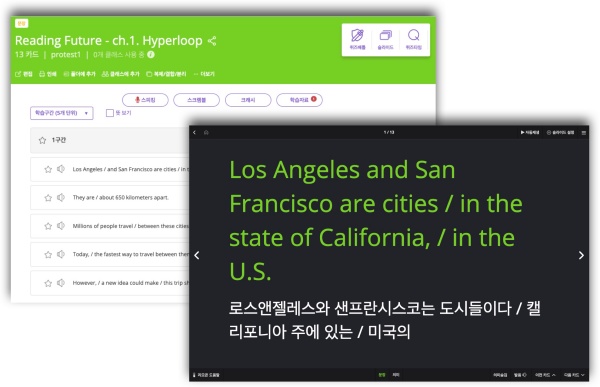Star the 'Los Angeles / and San Francisco' card
This screenshot has width=600, height=387.
[x=48, y=169]
